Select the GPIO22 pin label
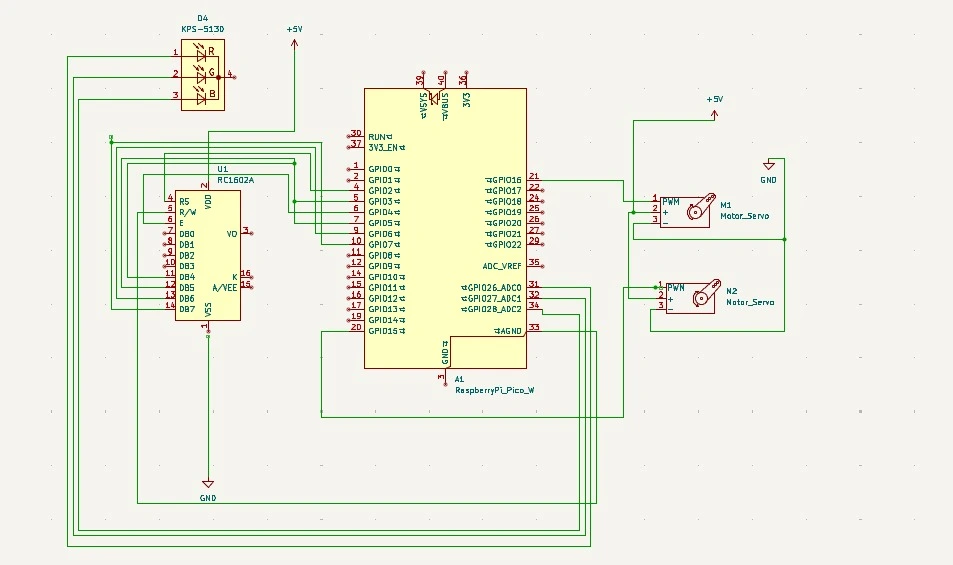Image resolution: width=953 pixels, height=565 pixels. tap(504, 244)
